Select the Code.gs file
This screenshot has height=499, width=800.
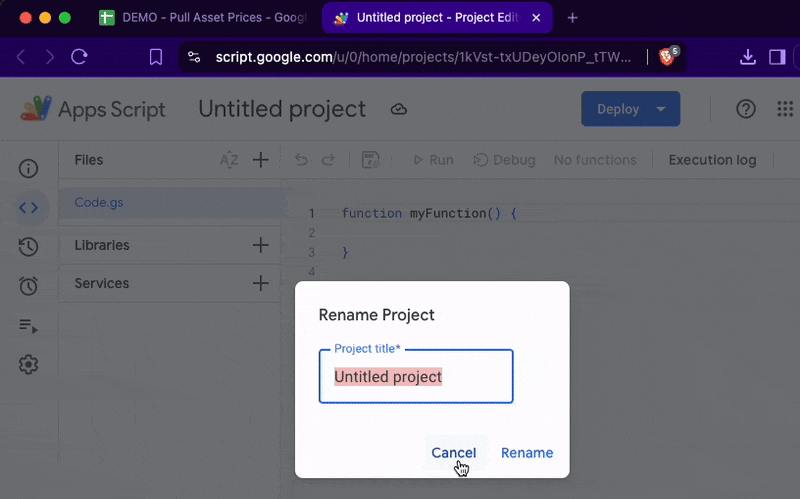169,203
